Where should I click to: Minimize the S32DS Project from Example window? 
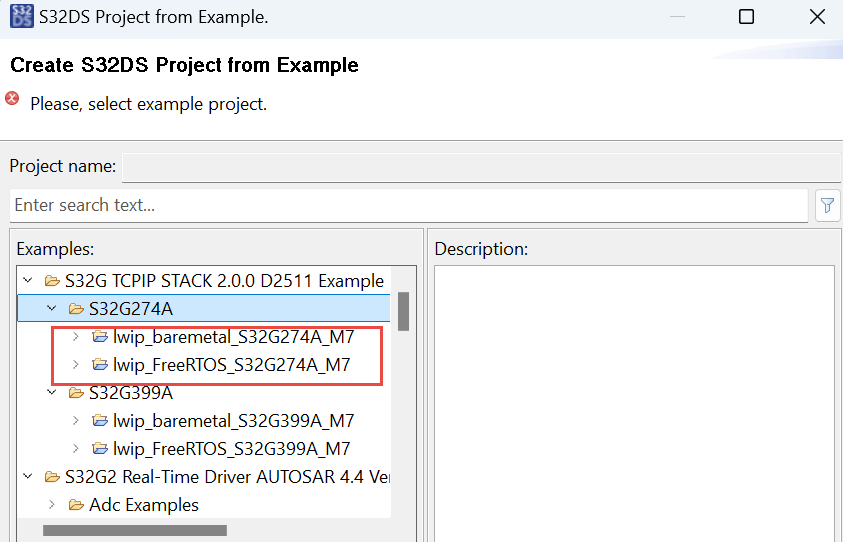[677, 17]
